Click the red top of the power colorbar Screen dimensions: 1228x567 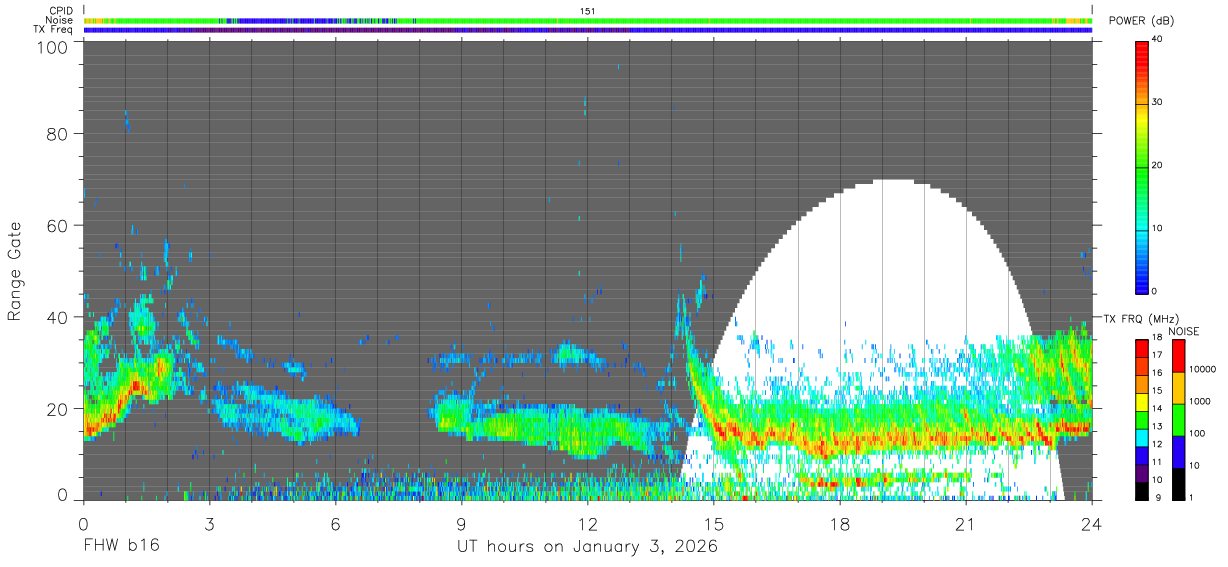(1142, 46)
